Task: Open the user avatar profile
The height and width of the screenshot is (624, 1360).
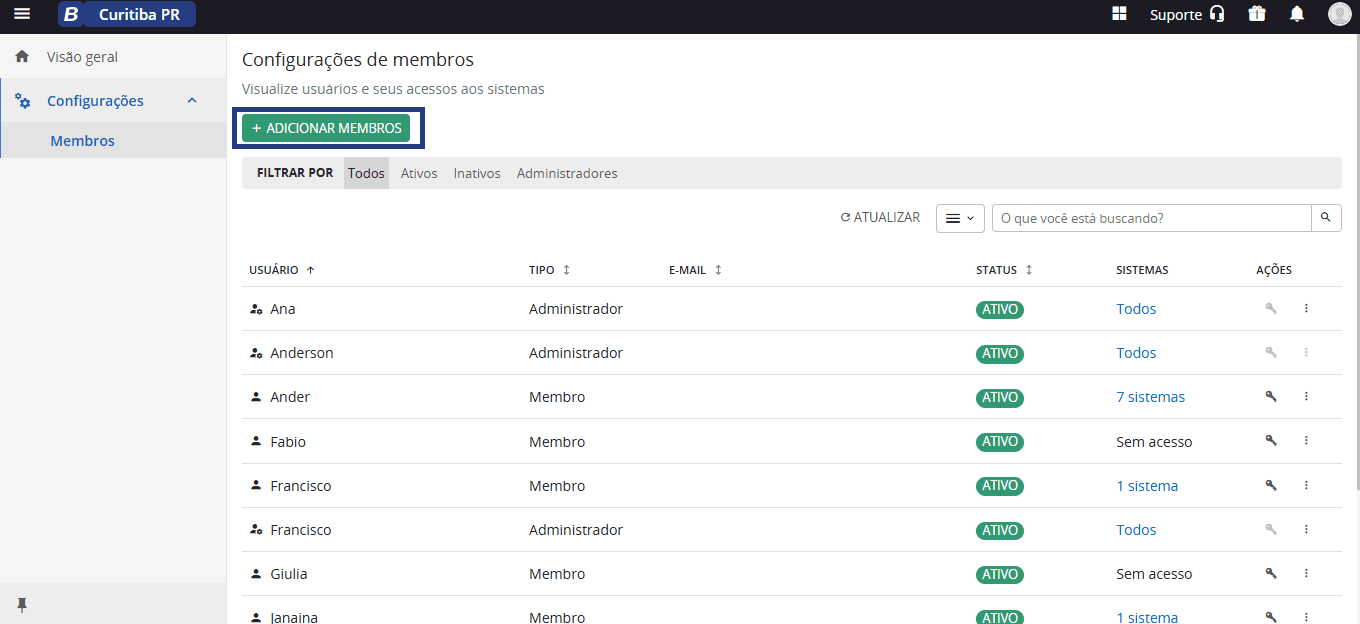Action: point(1339,14)
